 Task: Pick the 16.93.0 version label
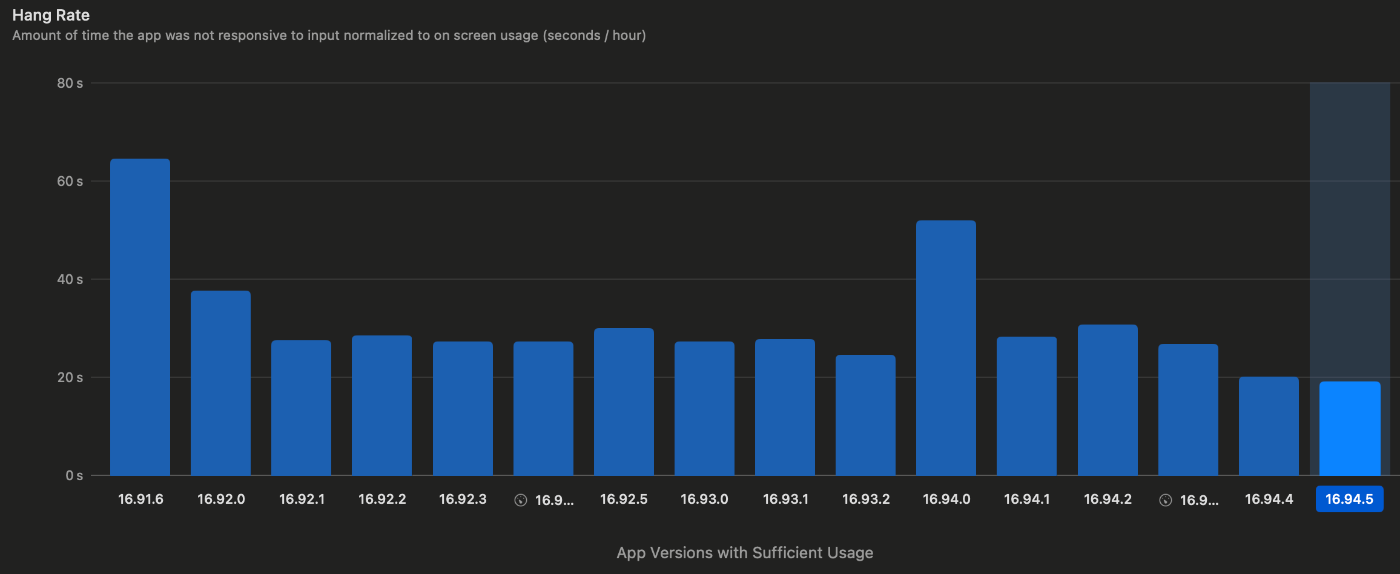(x=705, y=499)
